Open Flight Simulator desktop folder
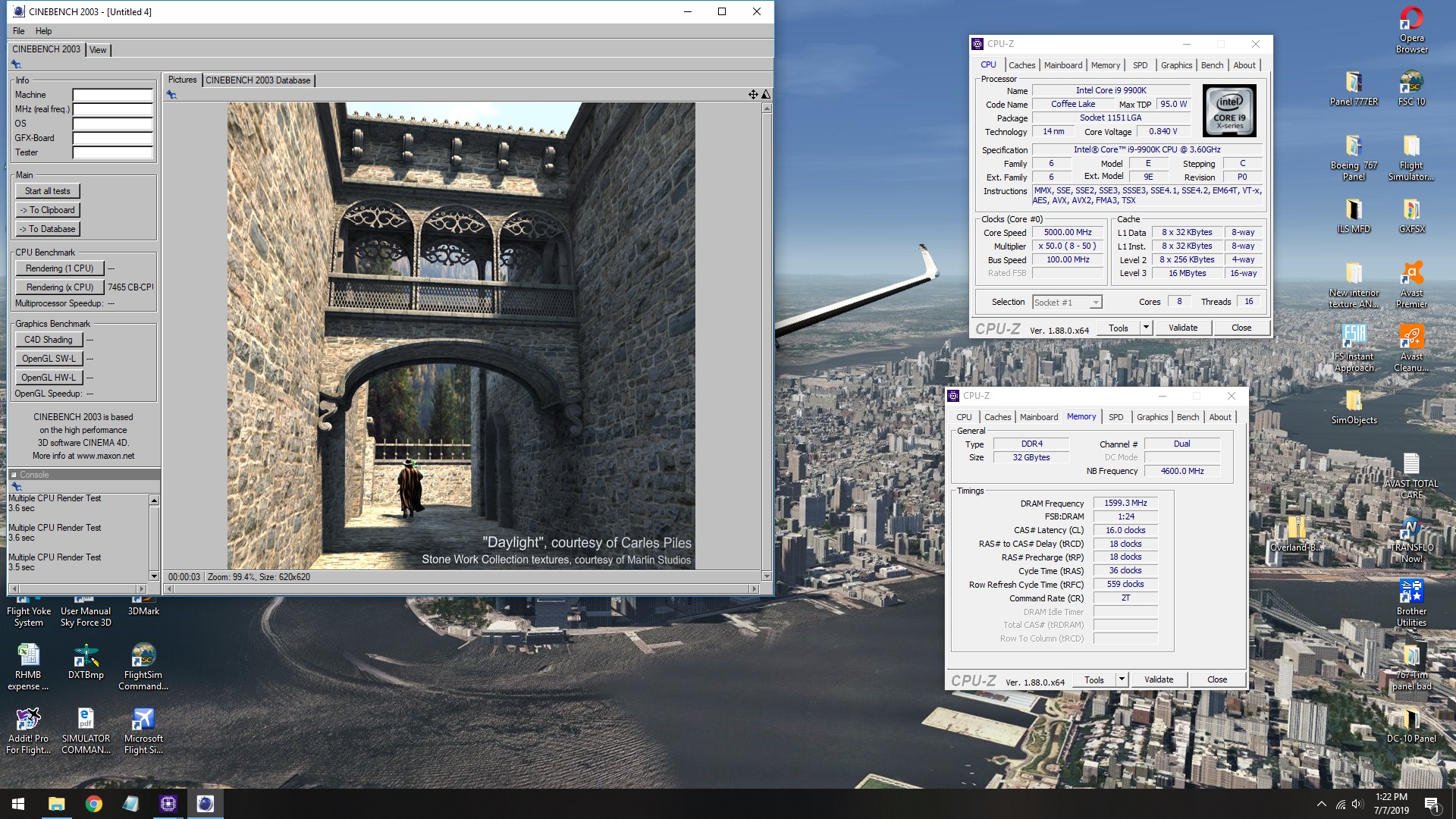 [1411, 158]
